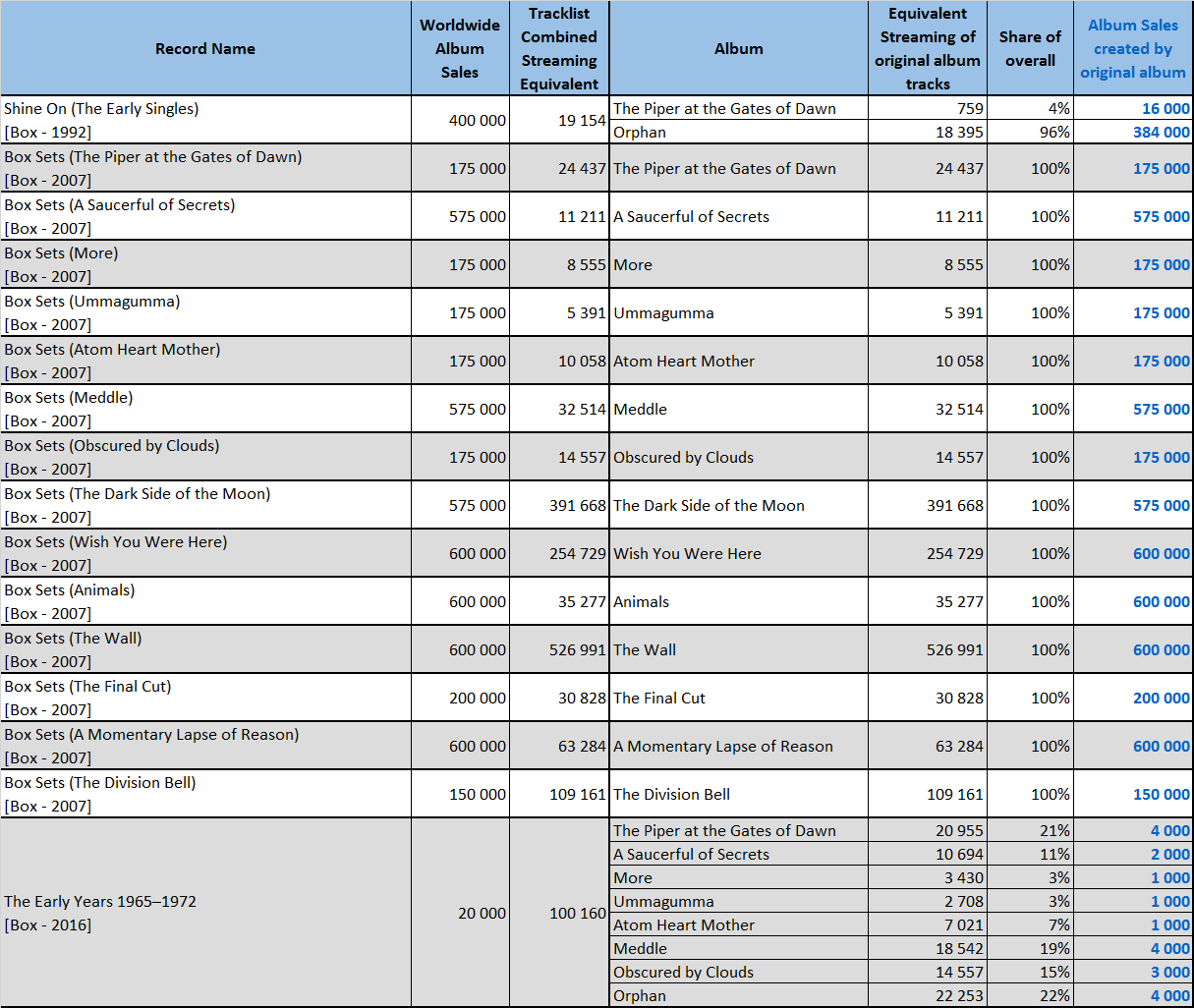Click 'The Final Cut' album cell
This screenshot has width=1194, height=1008.
tap(739, 698)
